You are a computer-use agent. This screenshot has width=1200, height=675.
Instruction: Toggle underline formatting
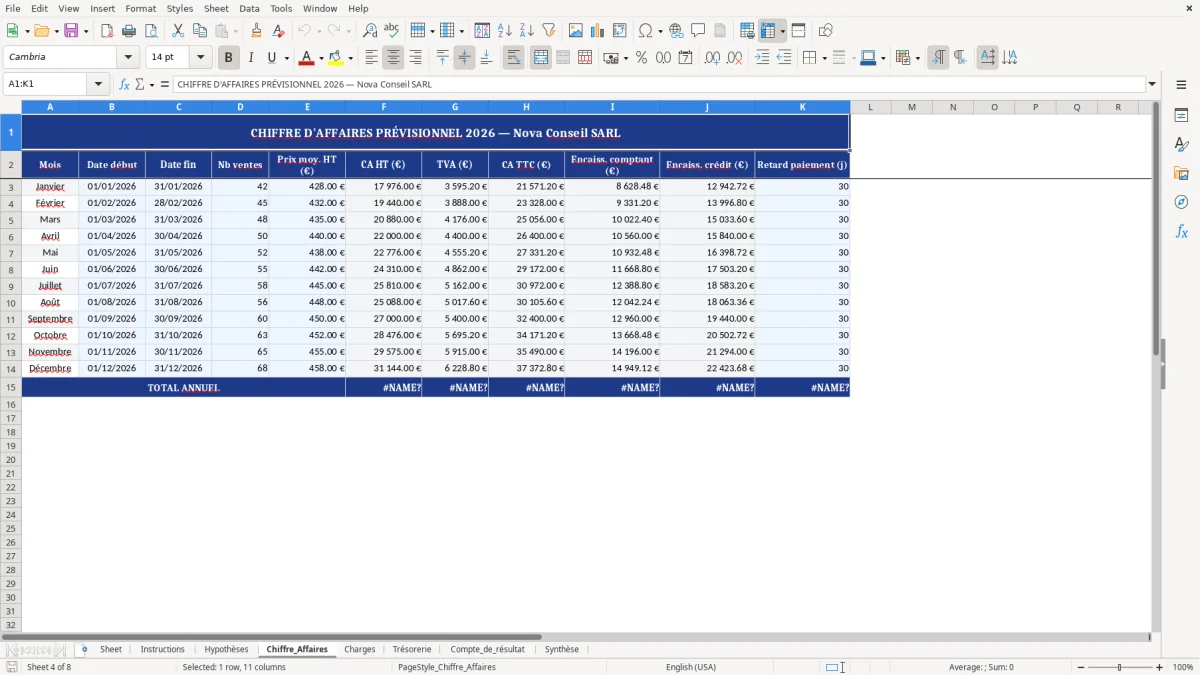271,58
